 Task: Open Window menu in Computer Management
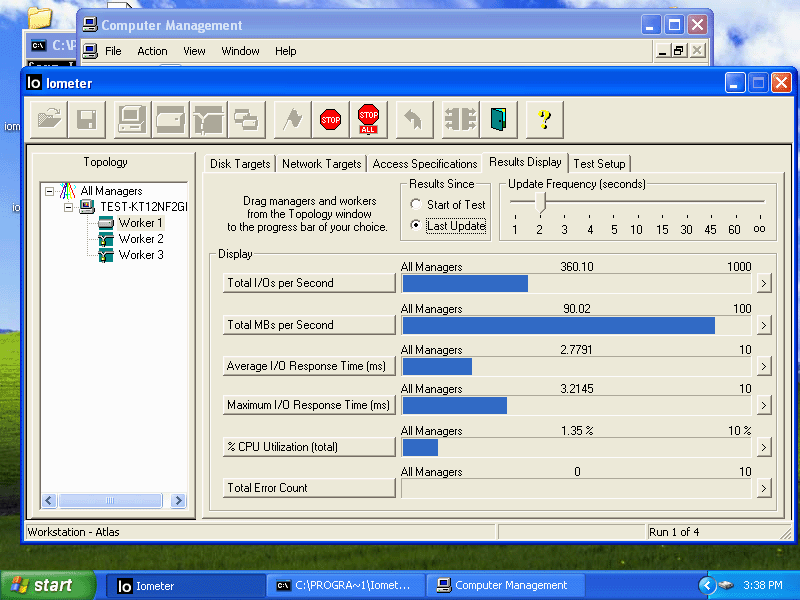tap(240, 51)
